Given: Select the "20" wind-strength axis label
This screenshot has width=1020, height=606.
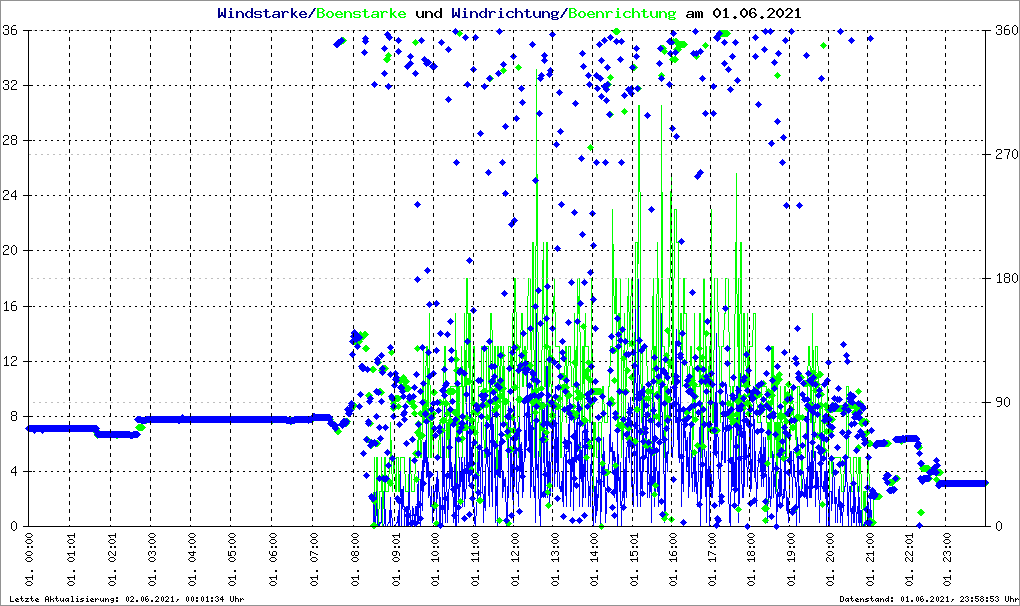Looking at the screenshot, I should tap(10, 251).
